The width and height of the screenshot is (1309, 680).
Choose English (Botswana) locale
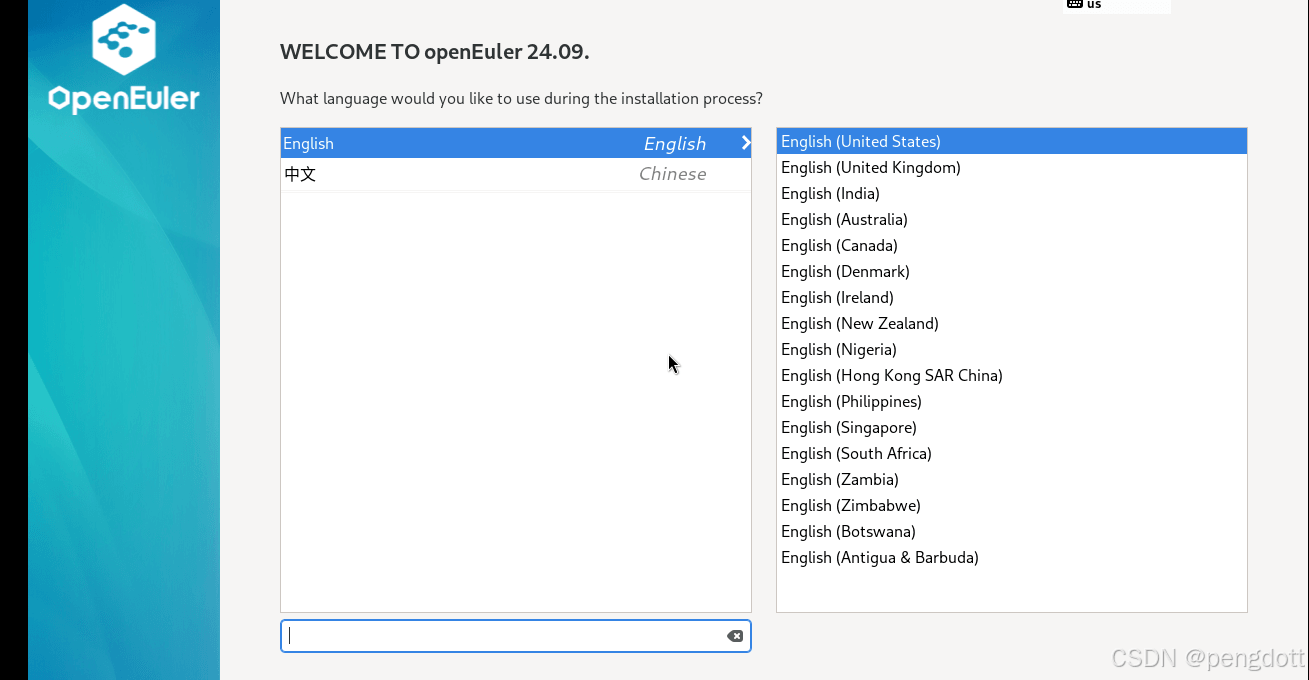click(x=1012, y=531)
